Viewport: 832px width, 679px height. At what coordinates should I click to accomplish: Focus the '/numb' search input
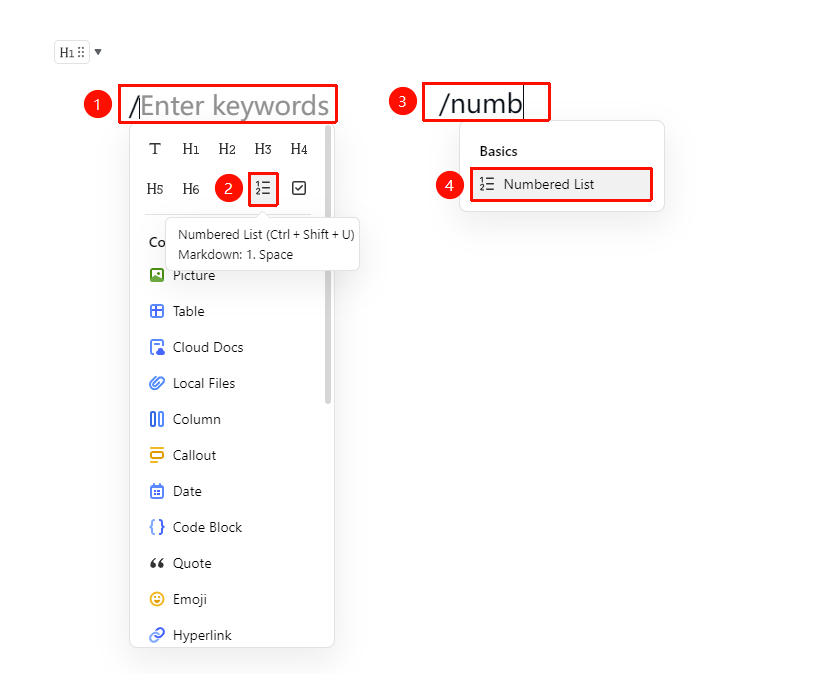point(486,102)
